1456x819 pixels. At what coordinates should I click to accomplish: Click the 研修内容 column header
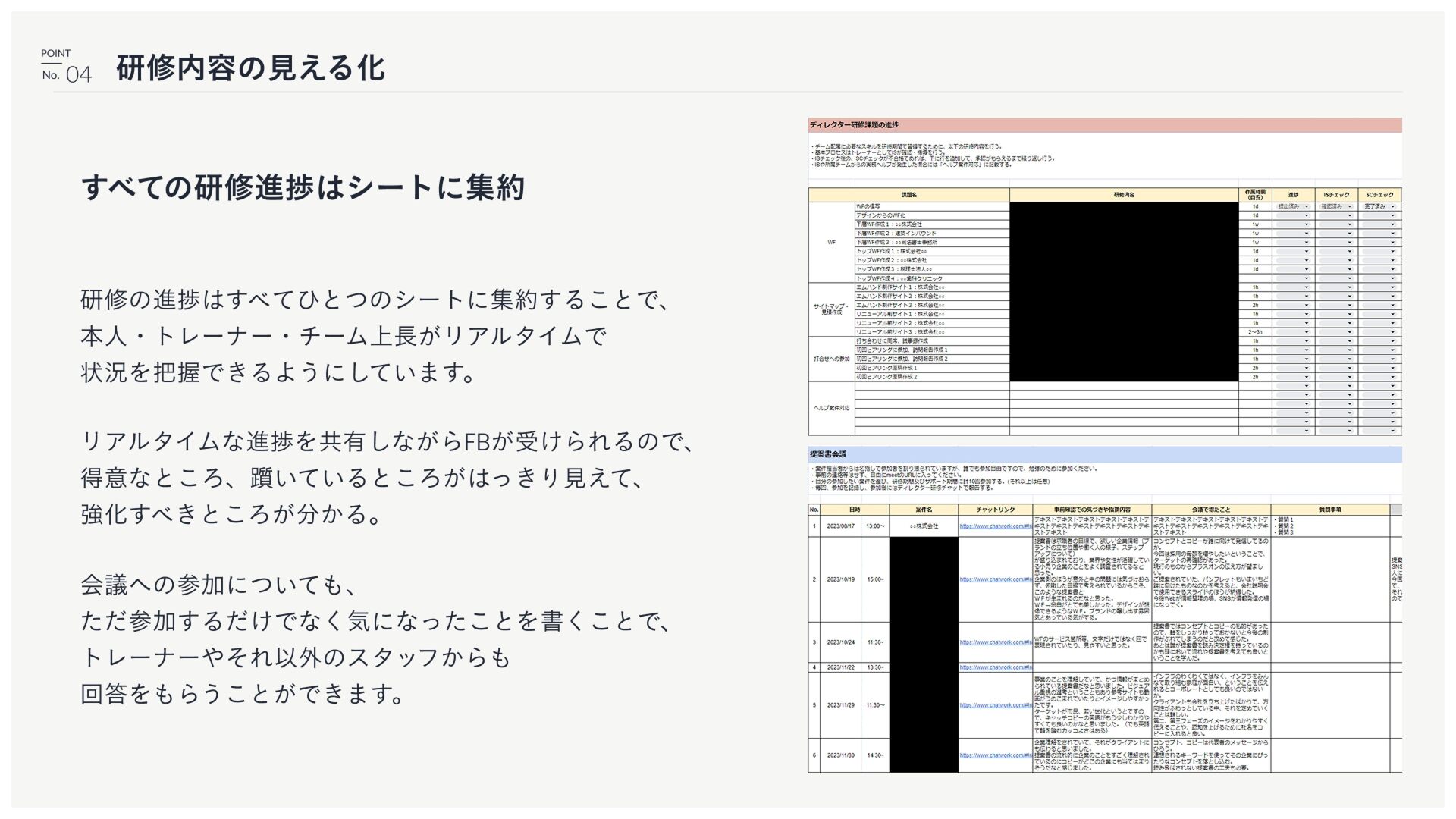click(1124, 195)
